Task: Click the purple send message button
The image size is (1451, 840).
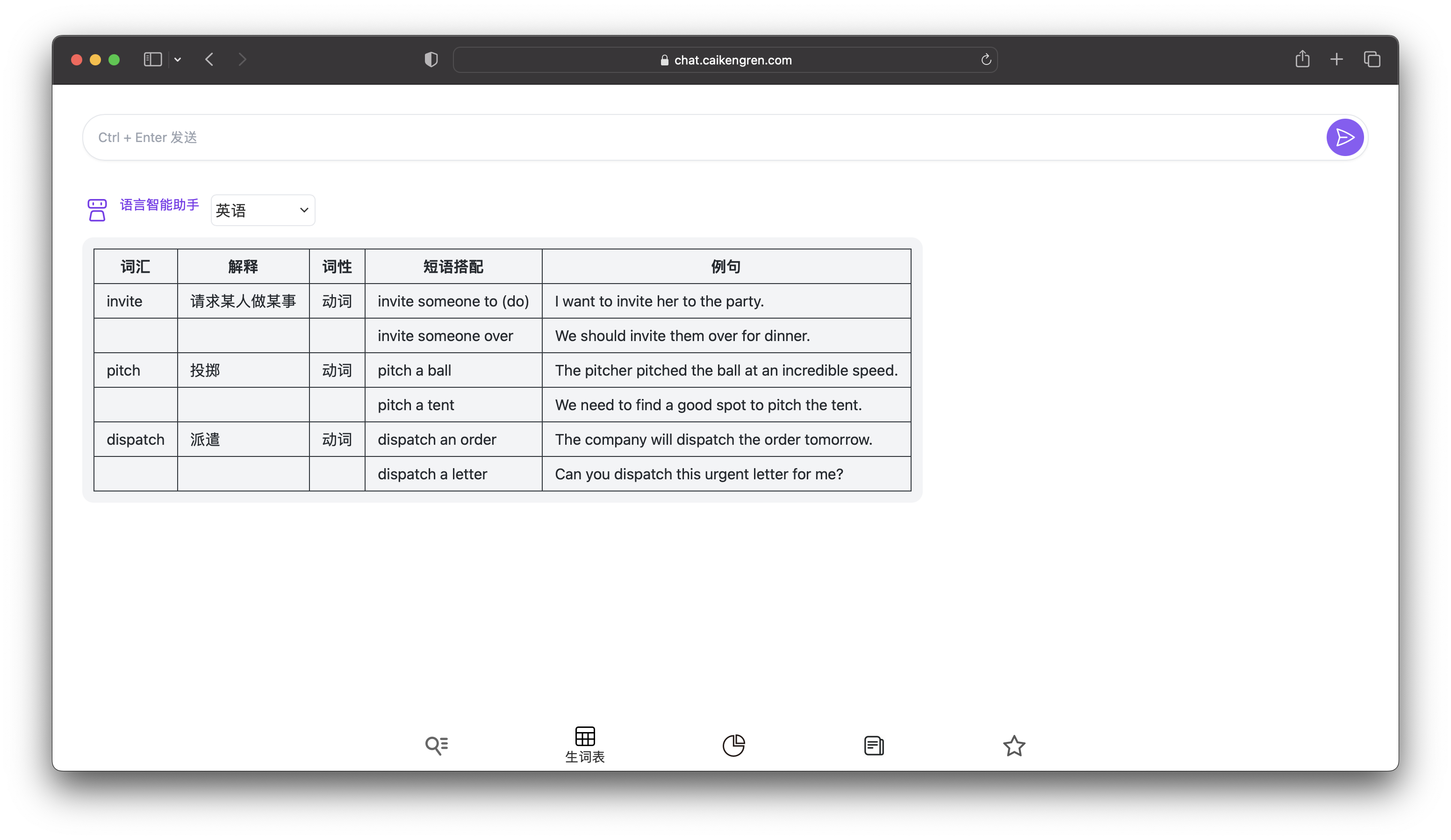Action: coord(1344,137)
